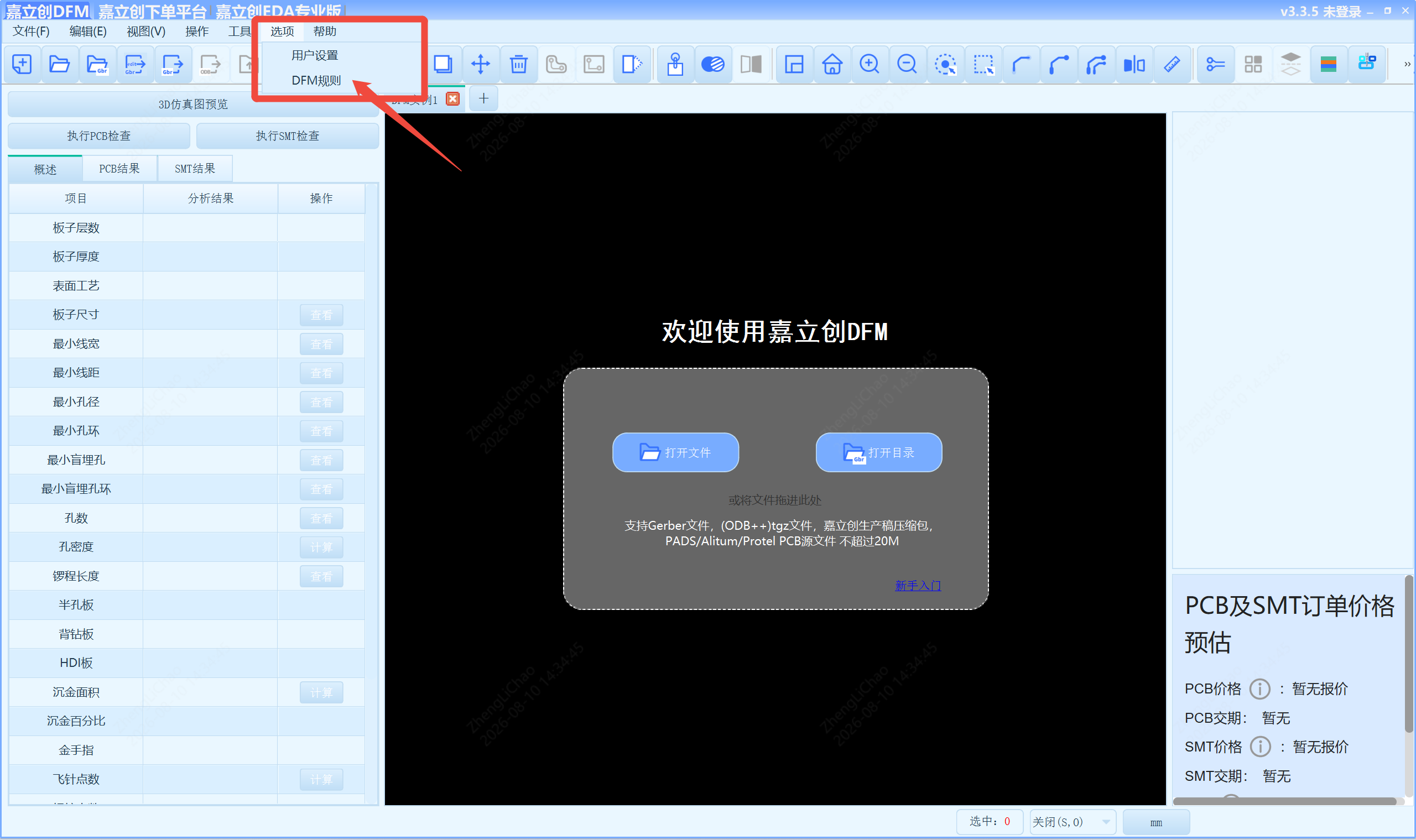Click the colored stripes layer icon
The height and width of the screenshot is (840, 1416).
[1328, 64]
